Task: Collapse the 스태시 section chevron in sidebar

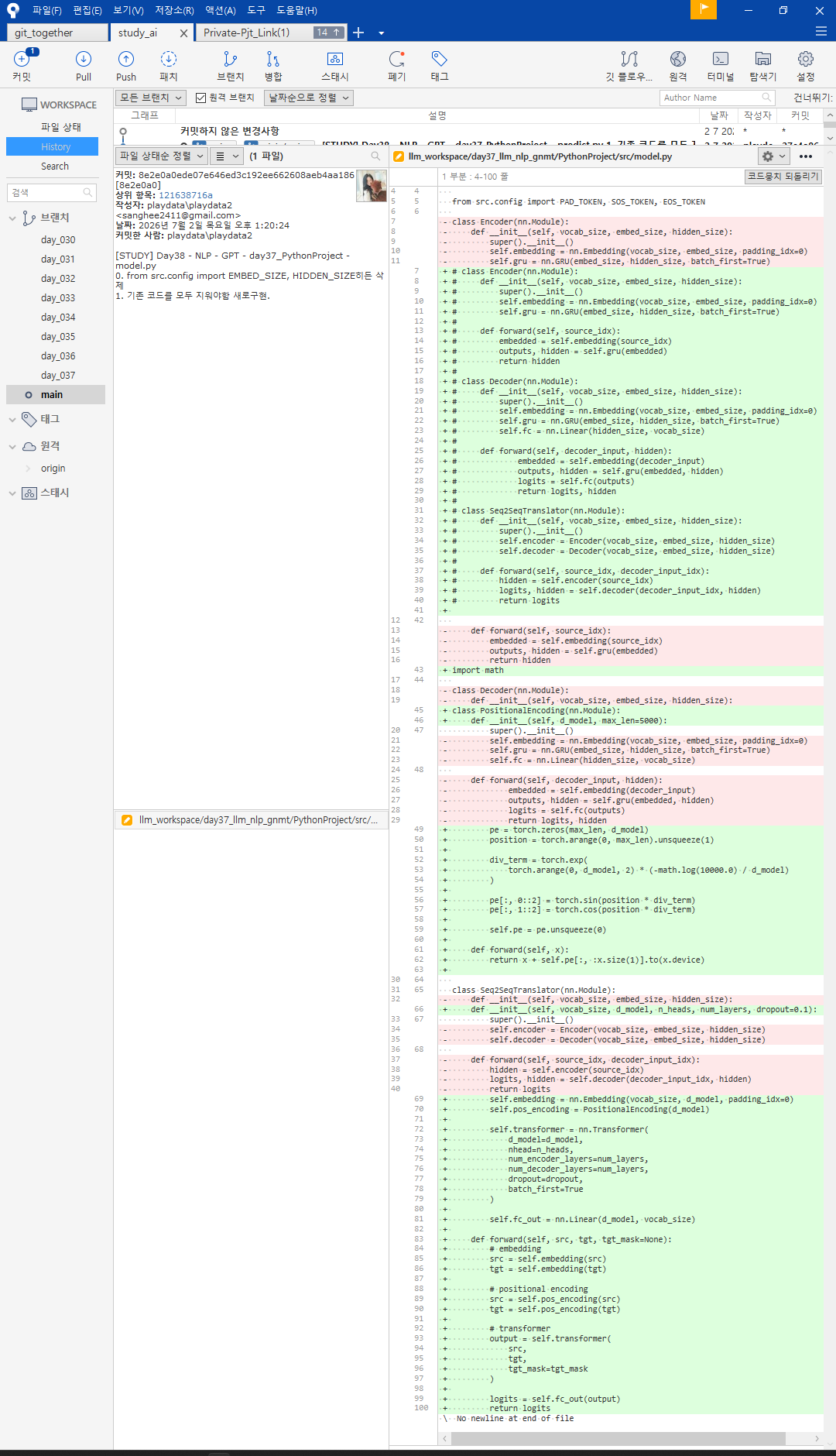Action: click(12, 493)
